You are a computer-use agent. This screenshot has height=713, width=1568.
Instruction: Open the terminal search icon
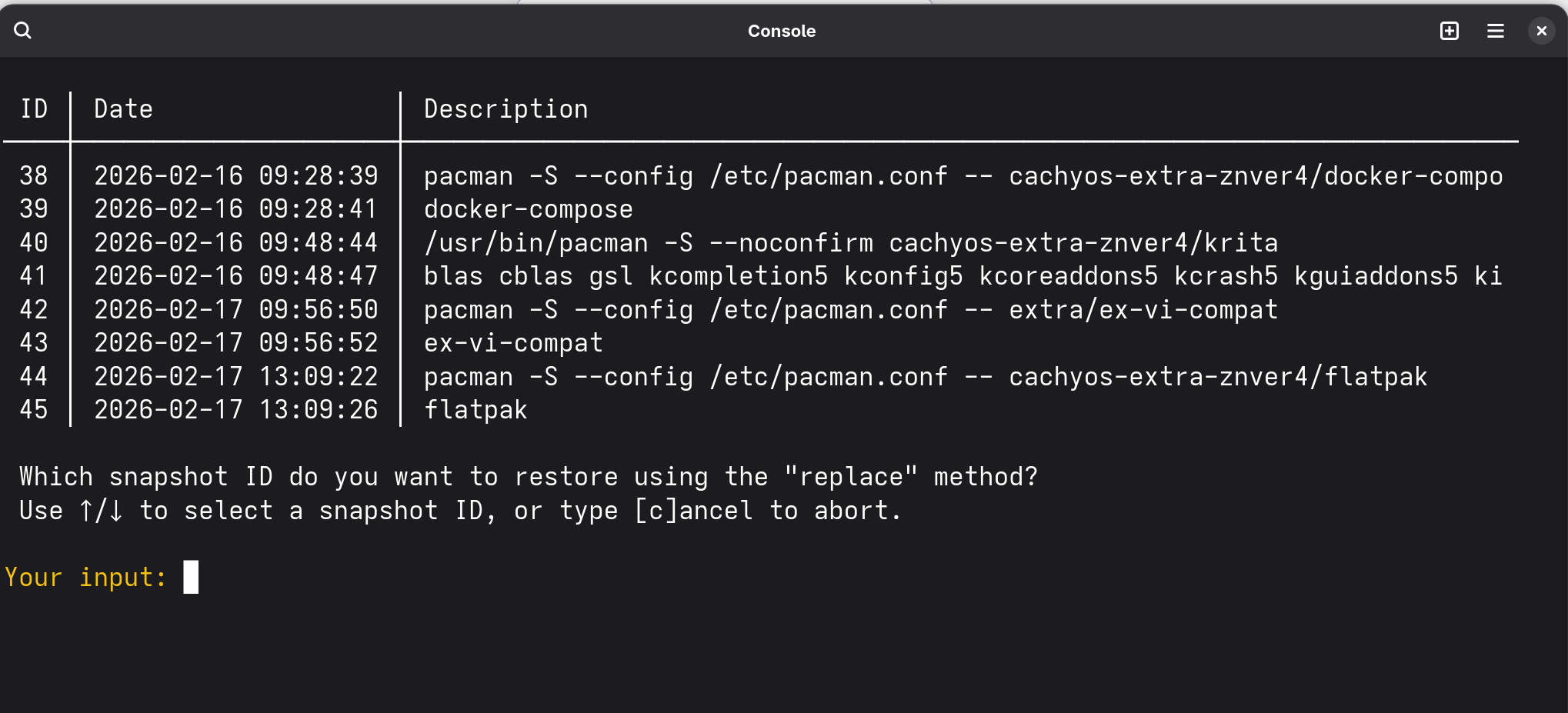[23, 31]
